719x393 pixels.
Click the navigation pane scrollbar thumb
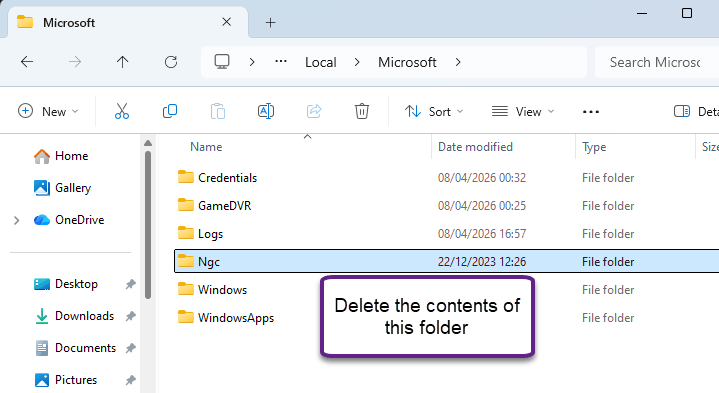(148, 225)
